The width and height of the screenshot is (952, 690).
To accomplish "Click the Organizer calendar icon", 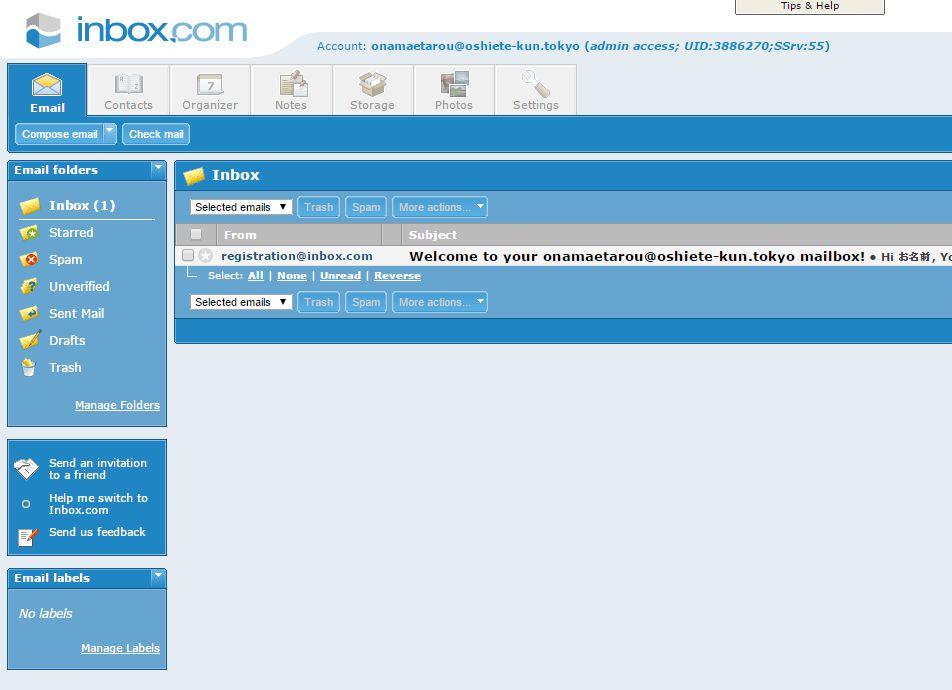I will pyautogui.click(x=210, y=84).
